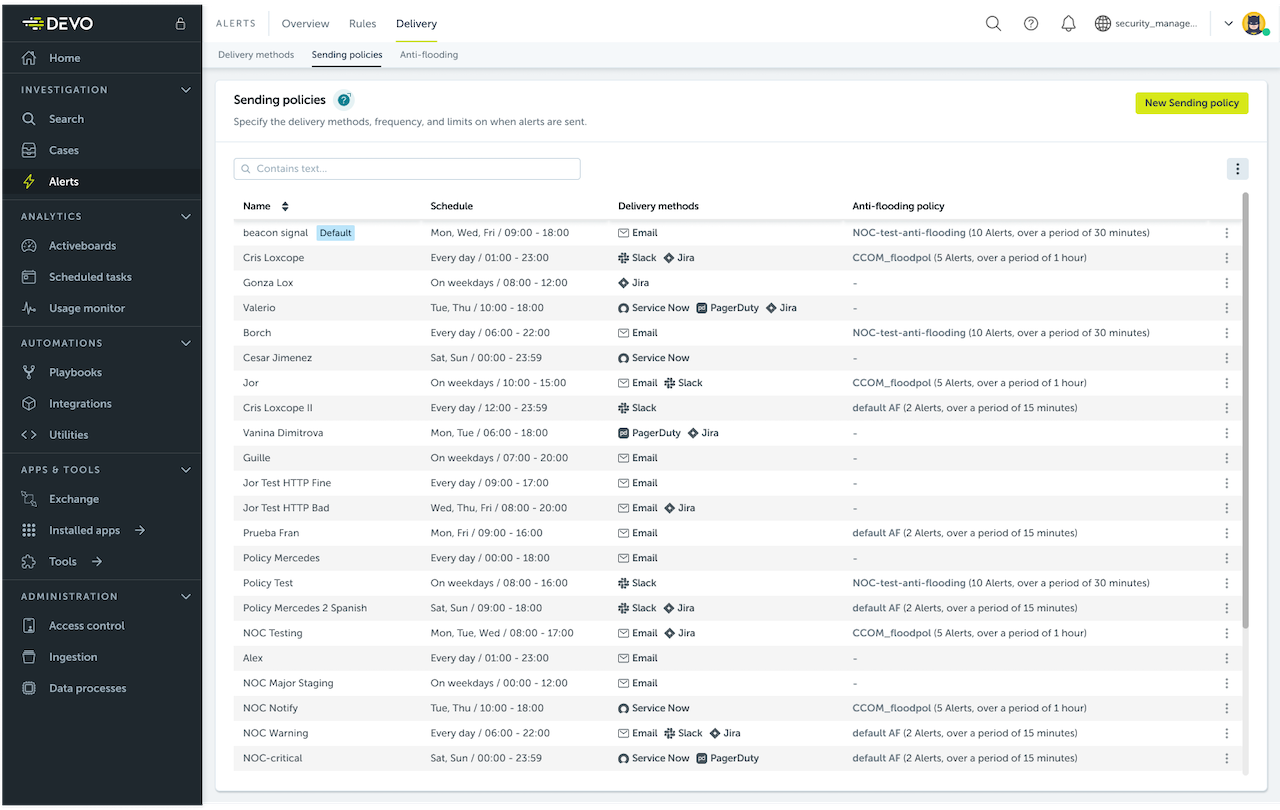
Task: Click the help question mark icon
Action: tap(1030, 22)
